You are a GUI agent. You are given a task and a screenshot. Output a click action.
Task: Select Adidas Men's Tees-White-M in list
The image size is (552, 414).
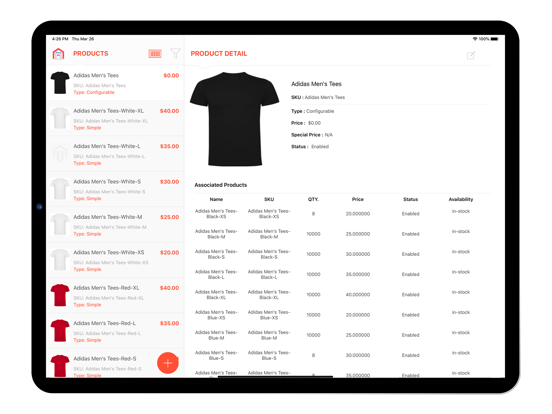pyautogui.click(x=115, y=225)
